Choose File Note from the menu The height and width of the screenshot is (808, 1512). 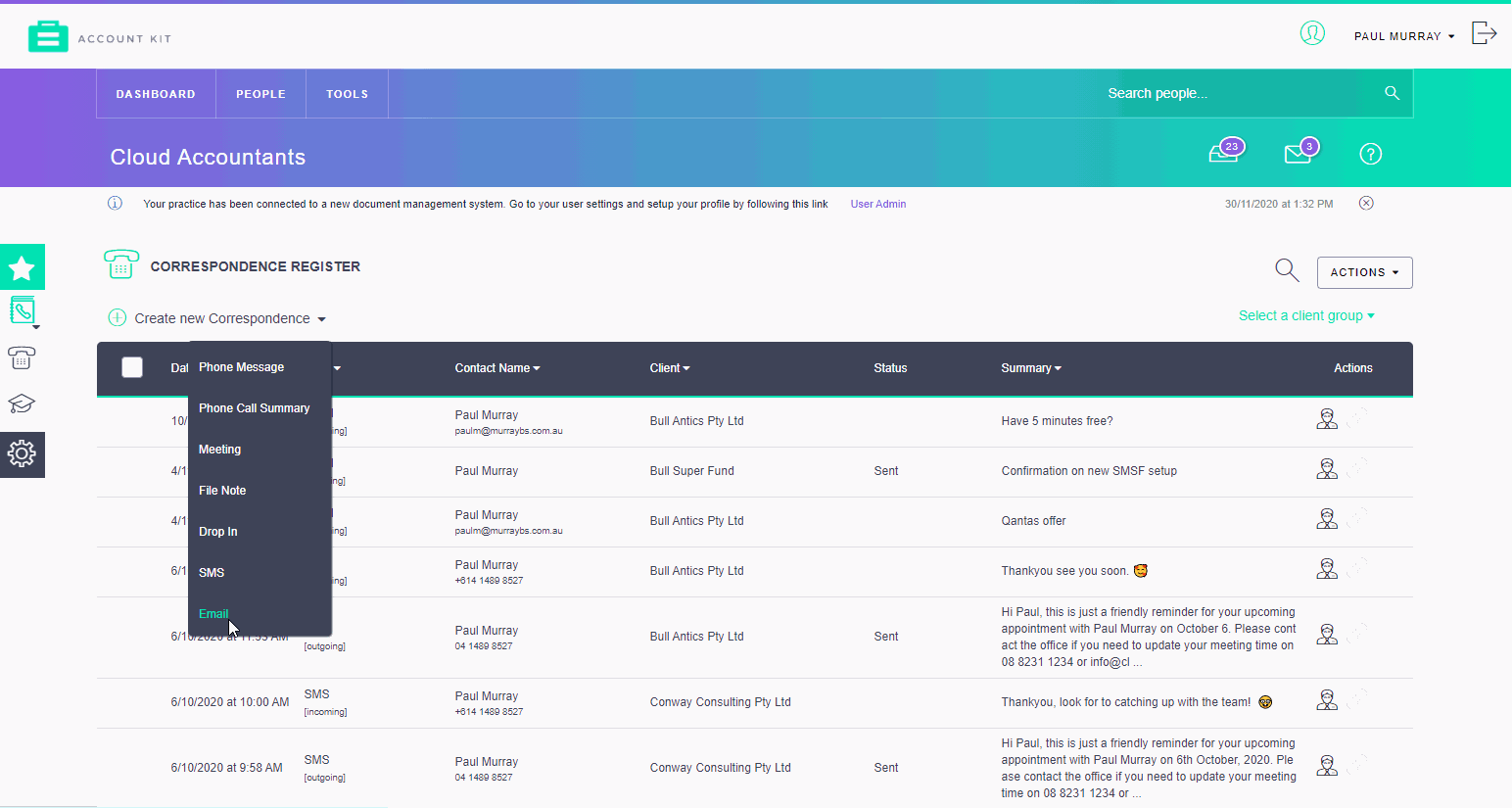[x=222, y=491]
